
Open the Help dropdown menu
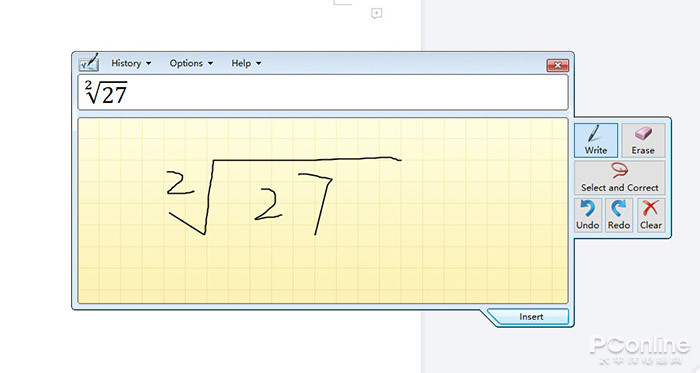point(246,63)
